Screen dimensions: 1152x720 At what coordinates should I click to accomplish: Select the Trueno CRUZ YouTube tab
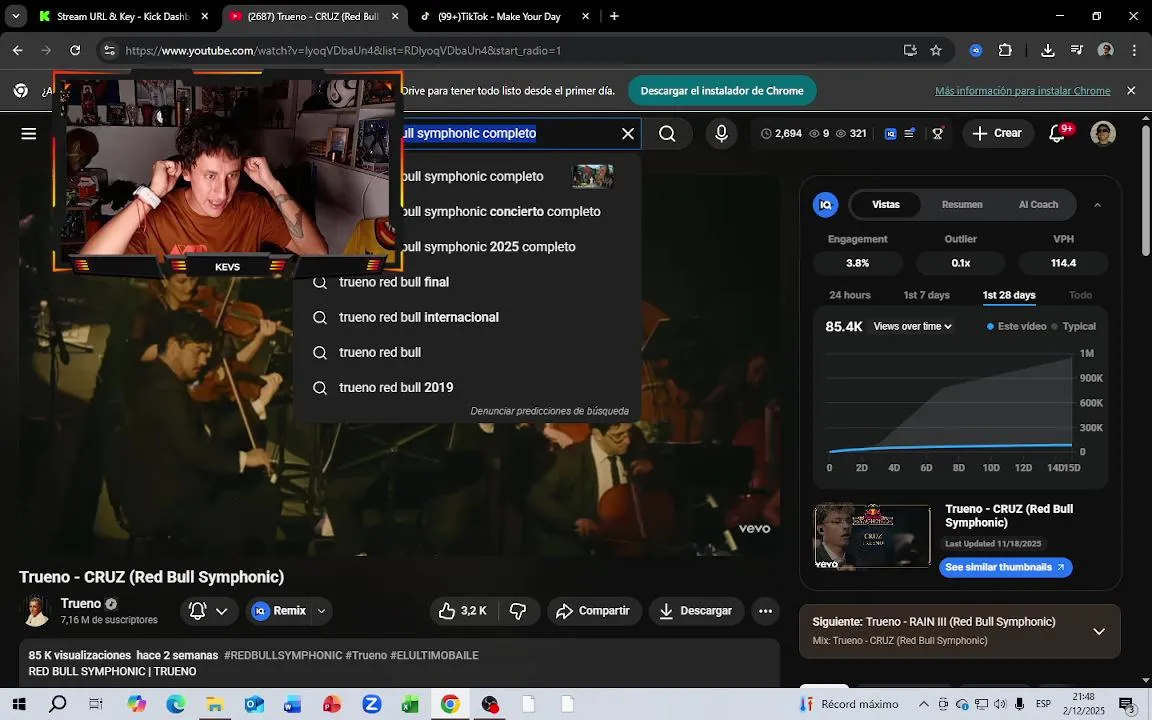coord(314,16)
